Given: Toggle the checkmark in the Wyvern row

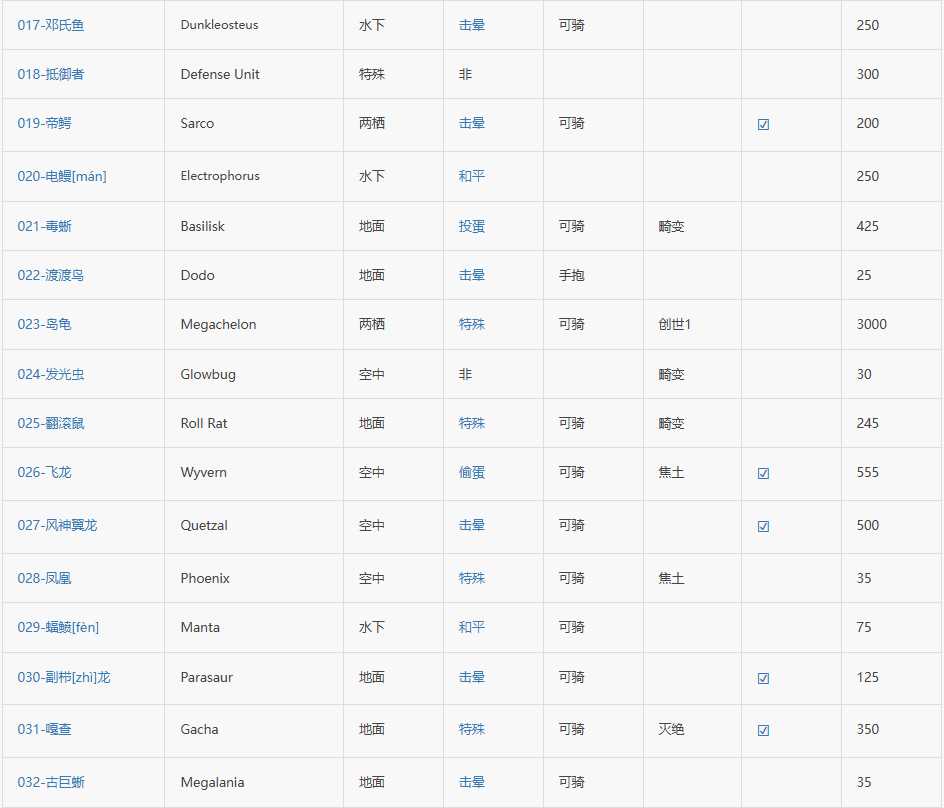Looking at the screenshot, I should pos(763,473).
